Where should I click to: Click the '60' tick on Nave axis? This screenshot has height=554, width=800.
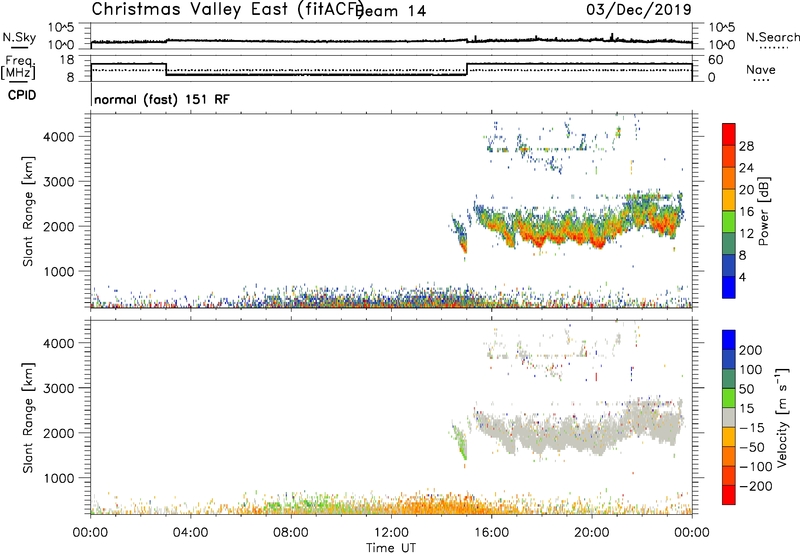coord(716,60)
